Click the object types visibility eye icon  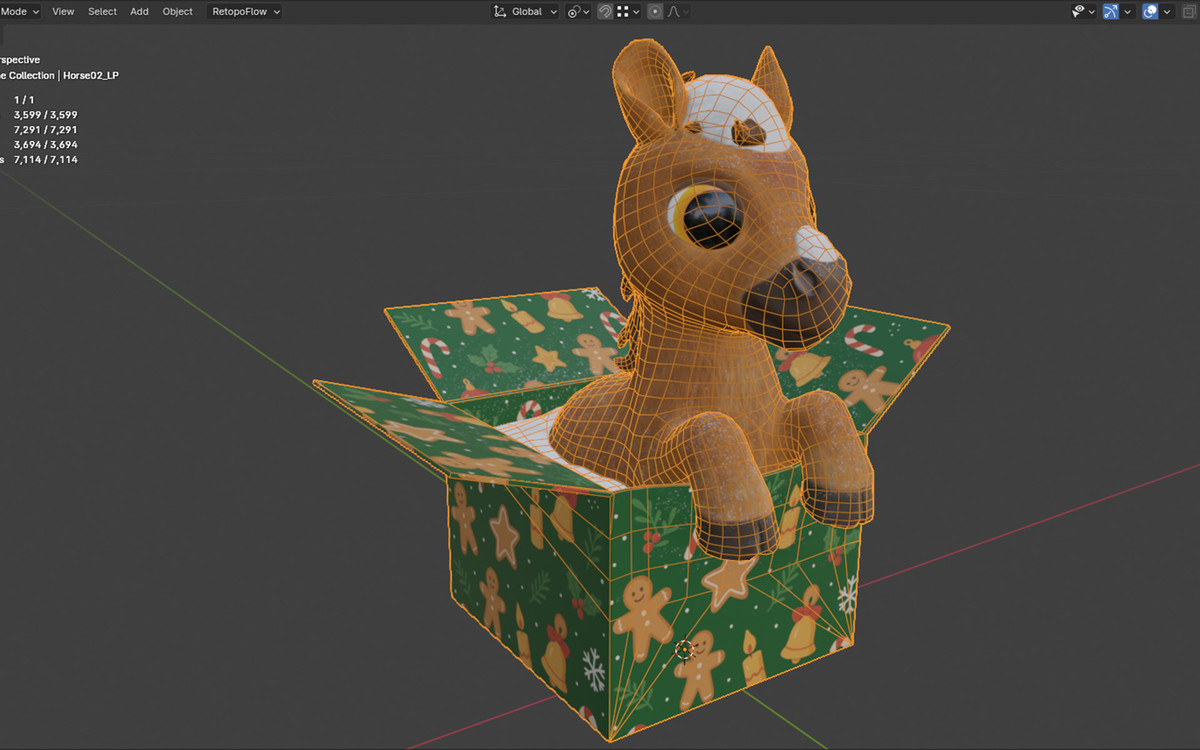click(1077, 11)
